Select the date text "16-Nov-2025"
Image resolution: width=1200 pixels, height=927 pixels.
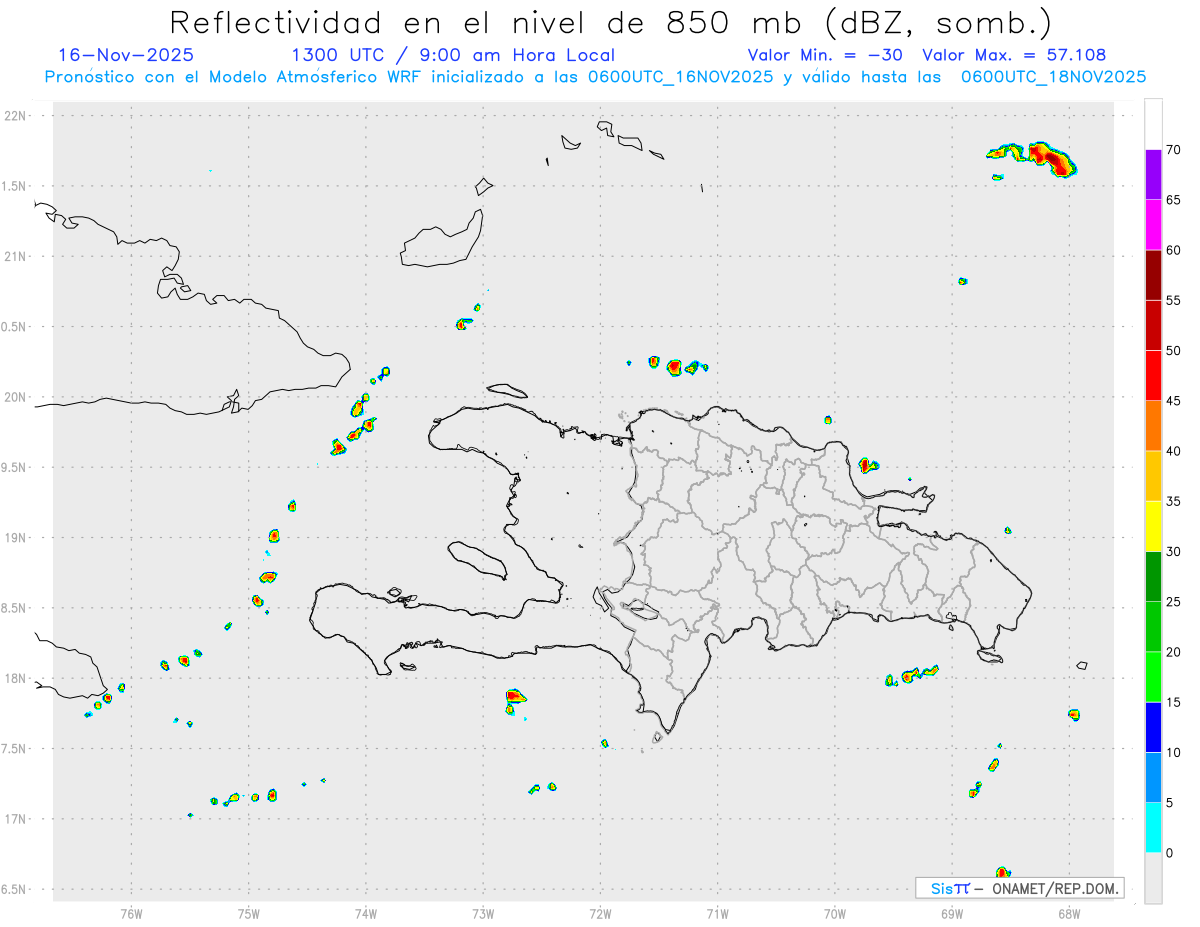(126, 55)
